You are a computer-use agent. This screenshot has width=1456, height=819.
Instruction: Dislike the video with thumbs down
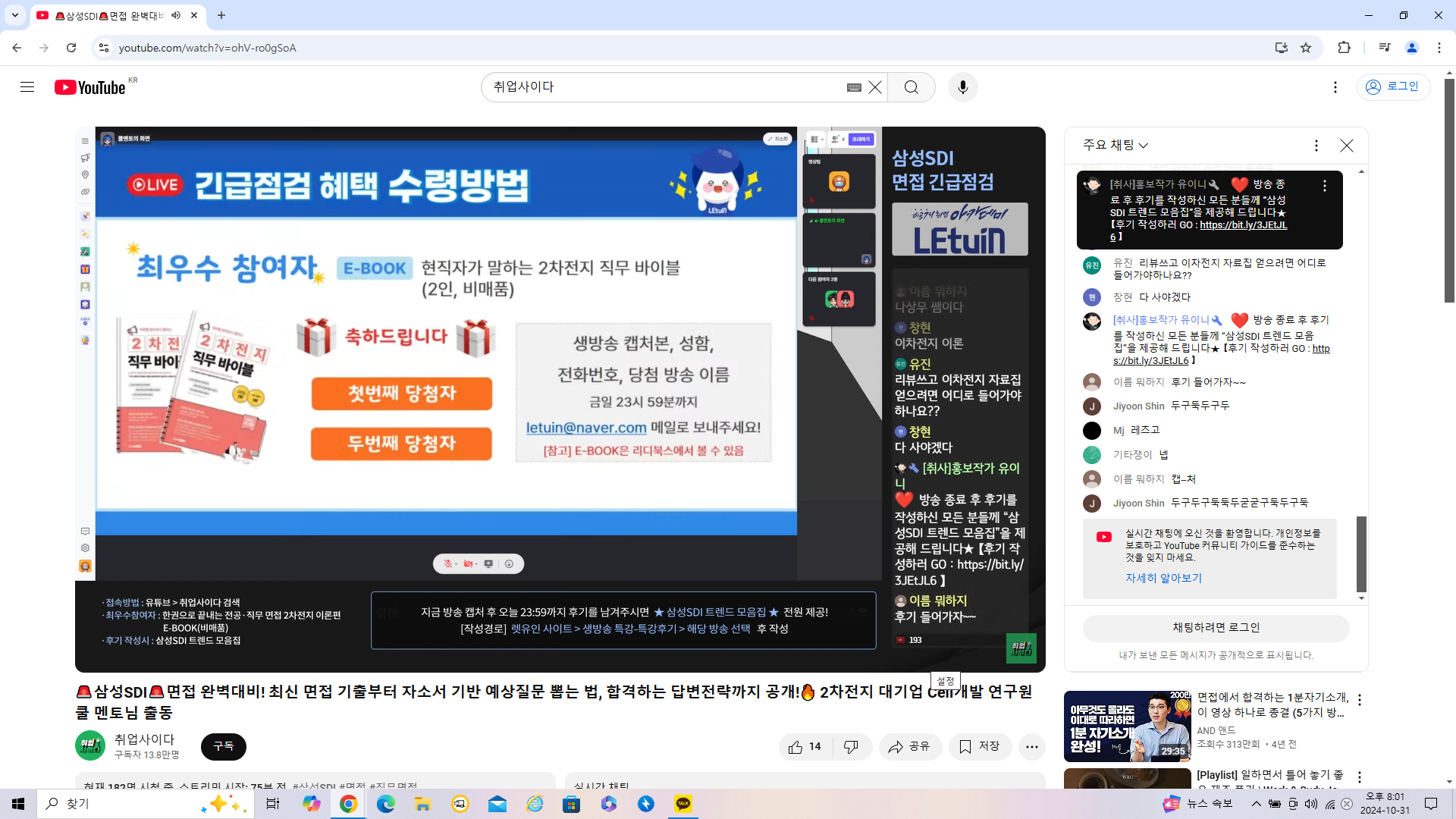(851, 747)
